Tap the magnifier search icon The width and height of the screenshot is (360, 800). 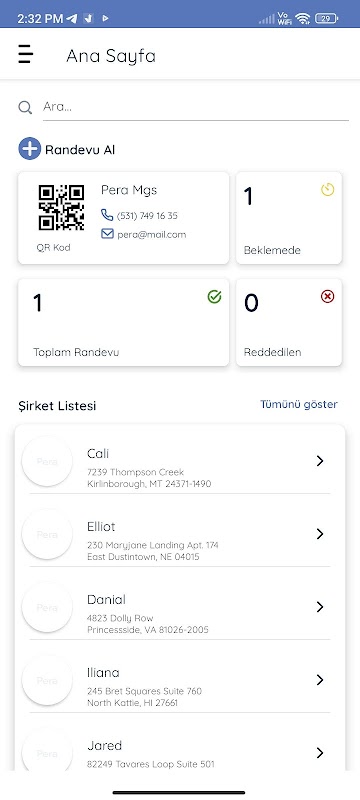pos(25,107)
